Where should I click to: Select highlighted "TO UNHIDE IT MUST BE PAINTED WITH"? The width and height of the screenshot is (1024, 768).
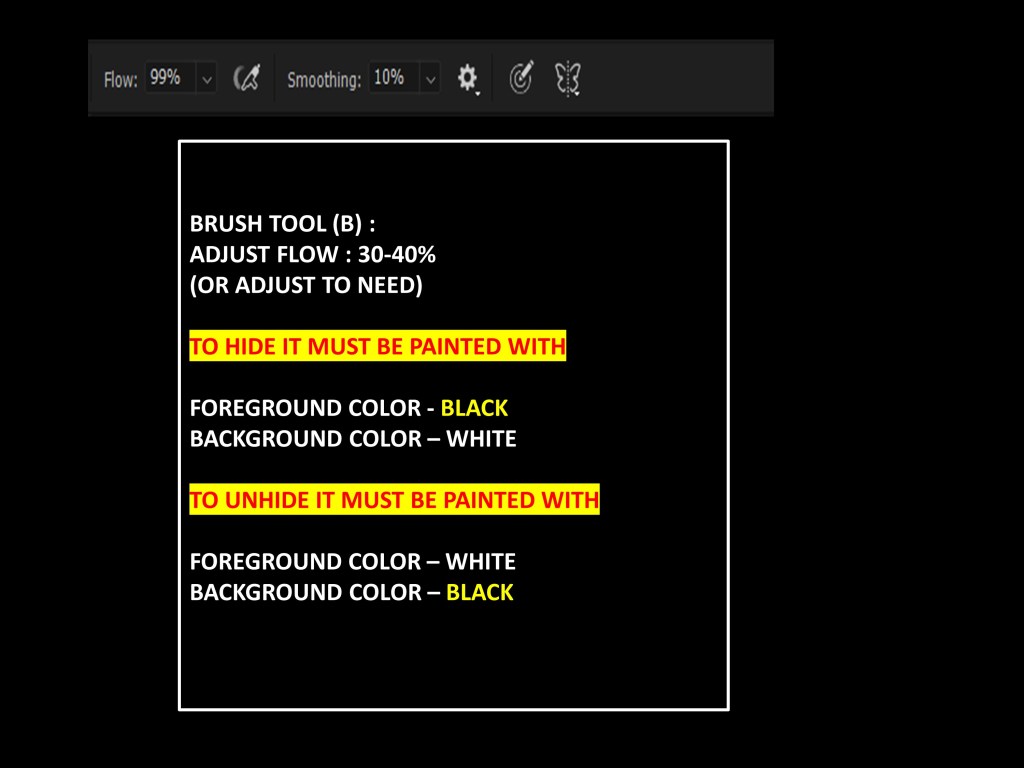(x=394, y=500)
